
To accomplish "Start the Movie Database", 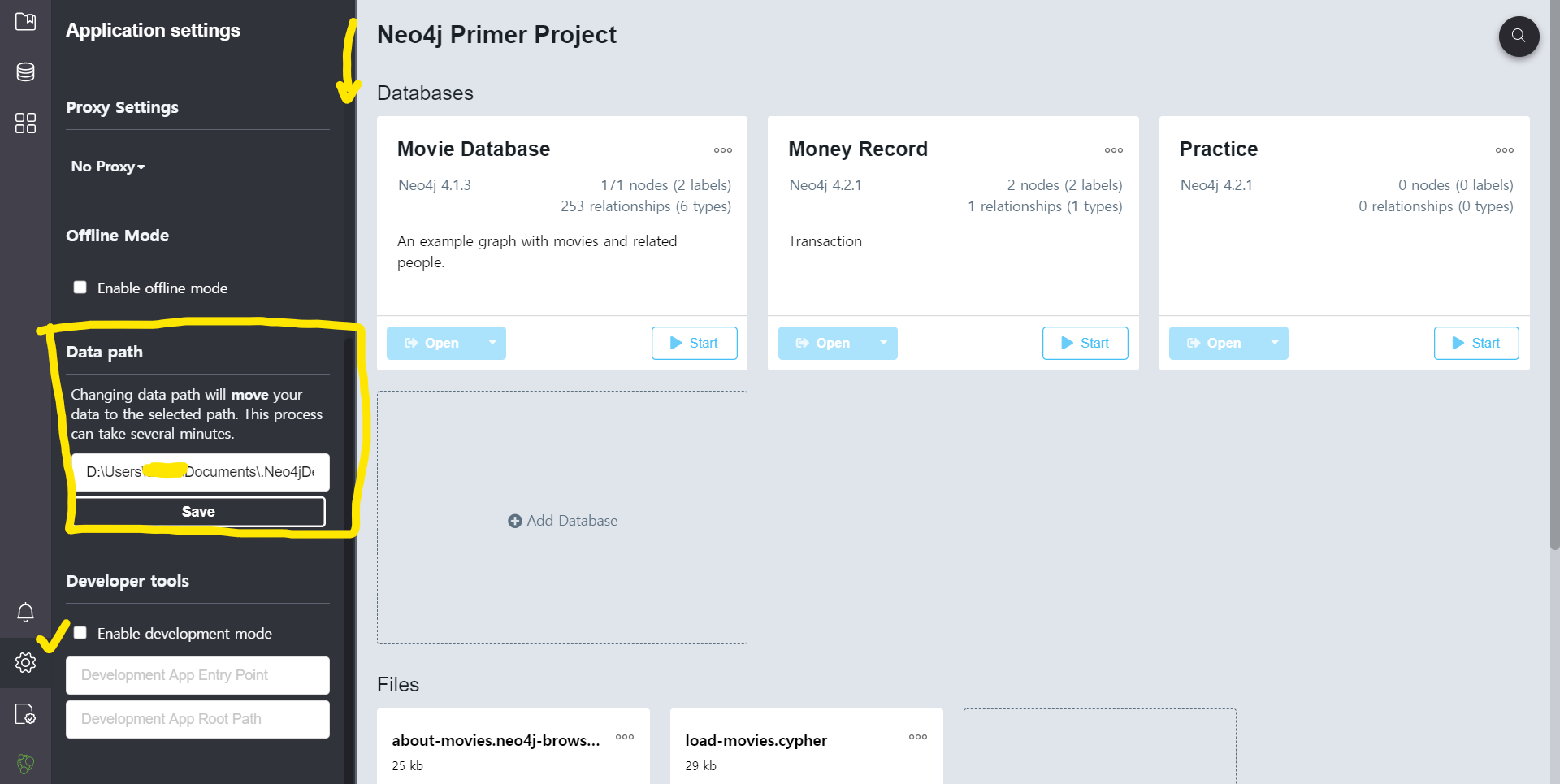I will (695, 343).
